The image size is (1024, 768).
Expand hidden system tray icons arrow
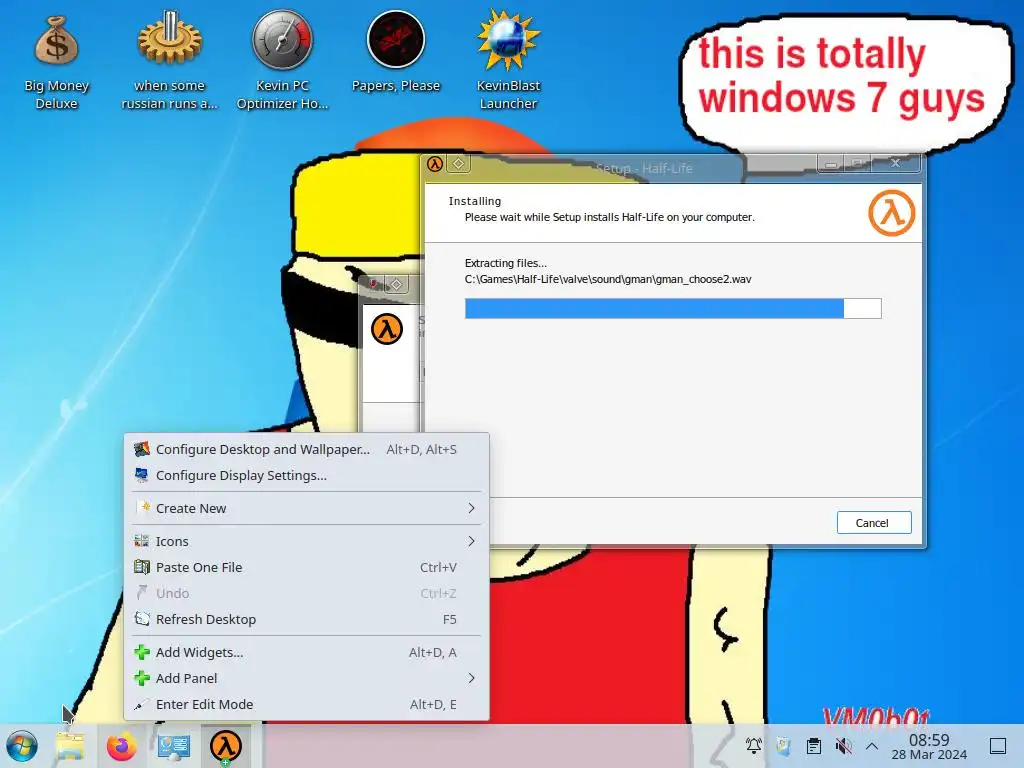pyautogui.click(x=872, y=745)
